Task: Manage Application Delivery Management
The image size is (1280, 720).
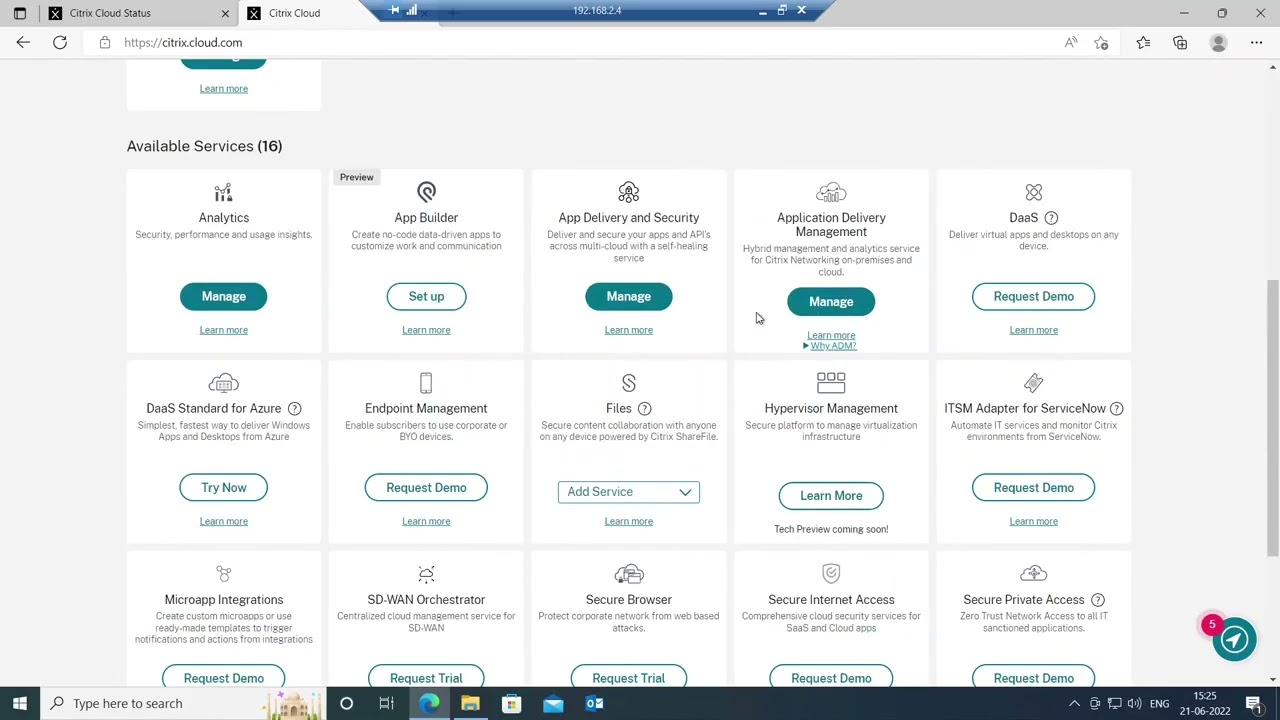Action: [x=831, y=302]
